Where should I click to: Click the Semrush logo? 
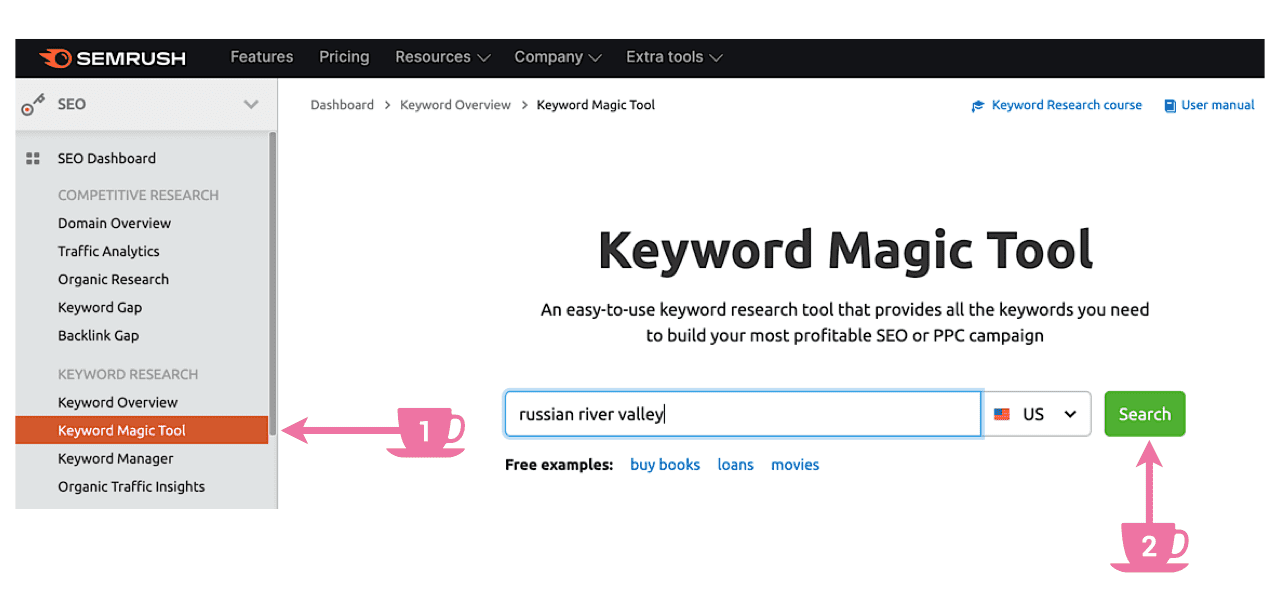(113, 57)
